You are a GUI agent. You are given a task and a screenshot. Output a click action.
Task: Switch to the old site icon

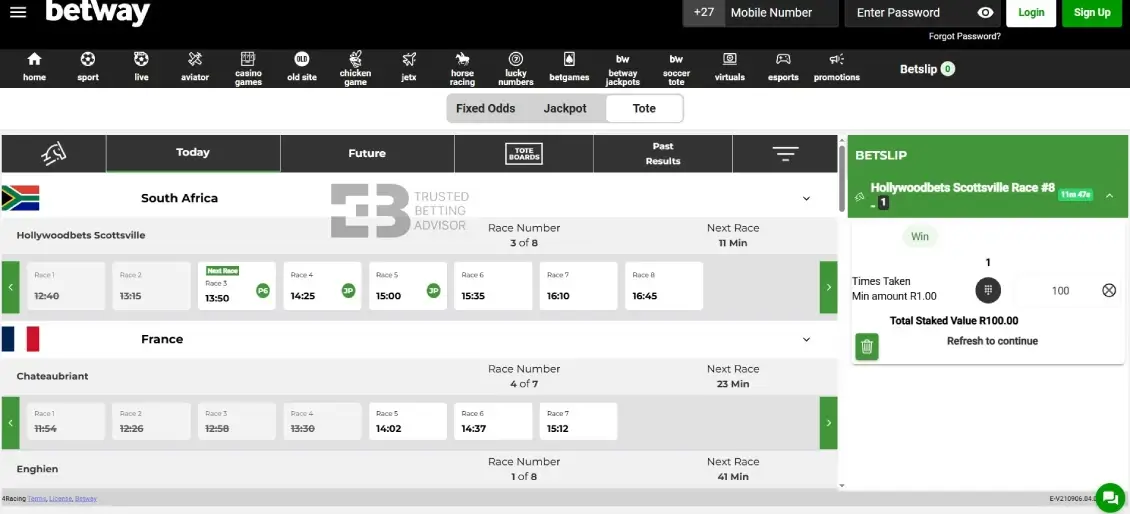point(302,59)
